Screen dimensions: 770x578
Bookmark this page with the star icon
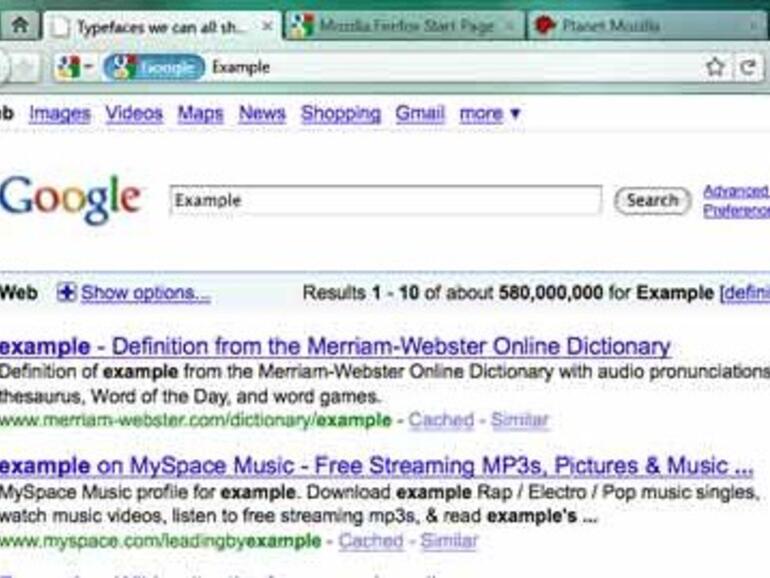(715, 67)
